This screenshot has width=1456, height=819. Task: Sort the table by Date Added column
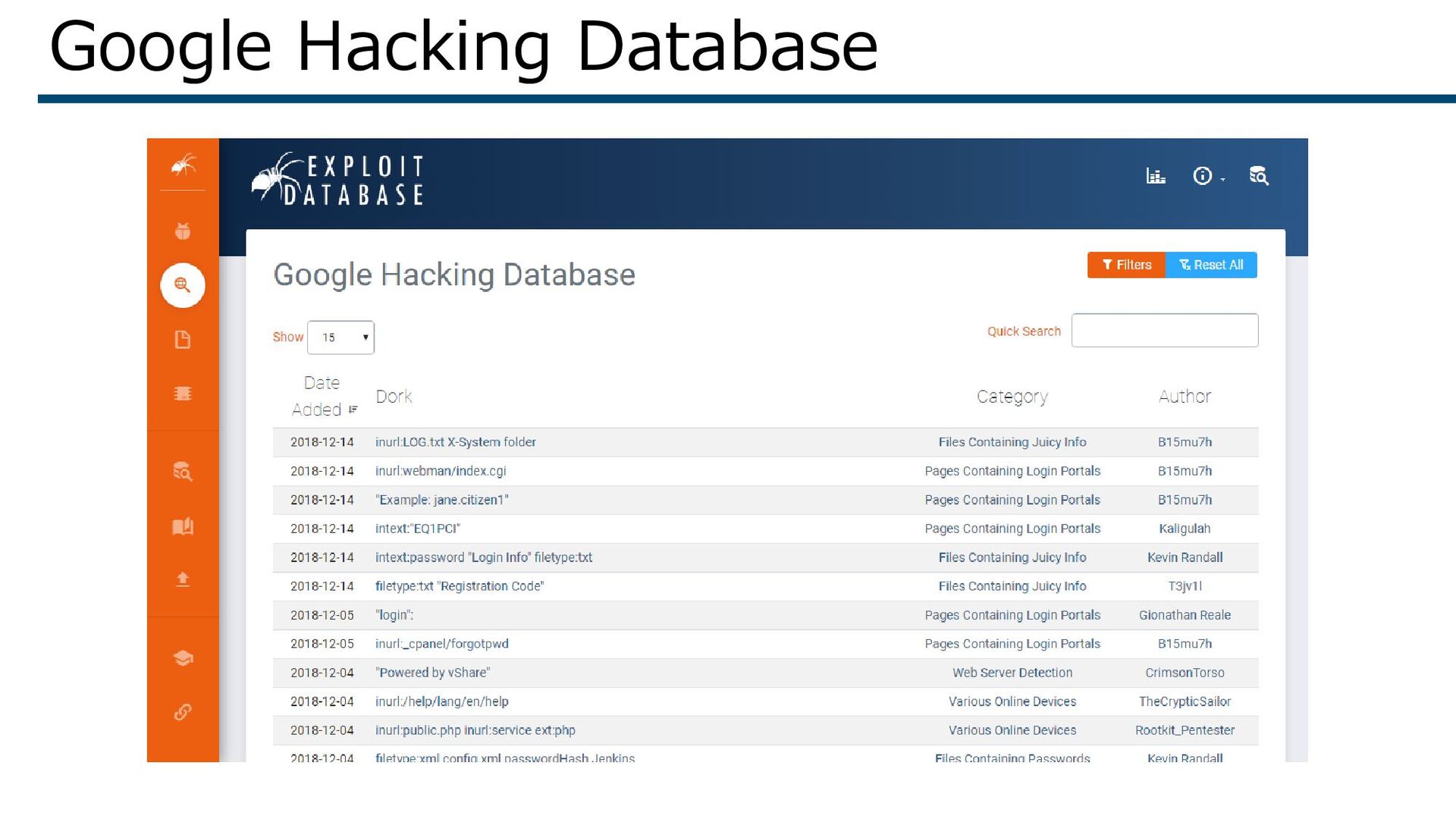(323, 396)
